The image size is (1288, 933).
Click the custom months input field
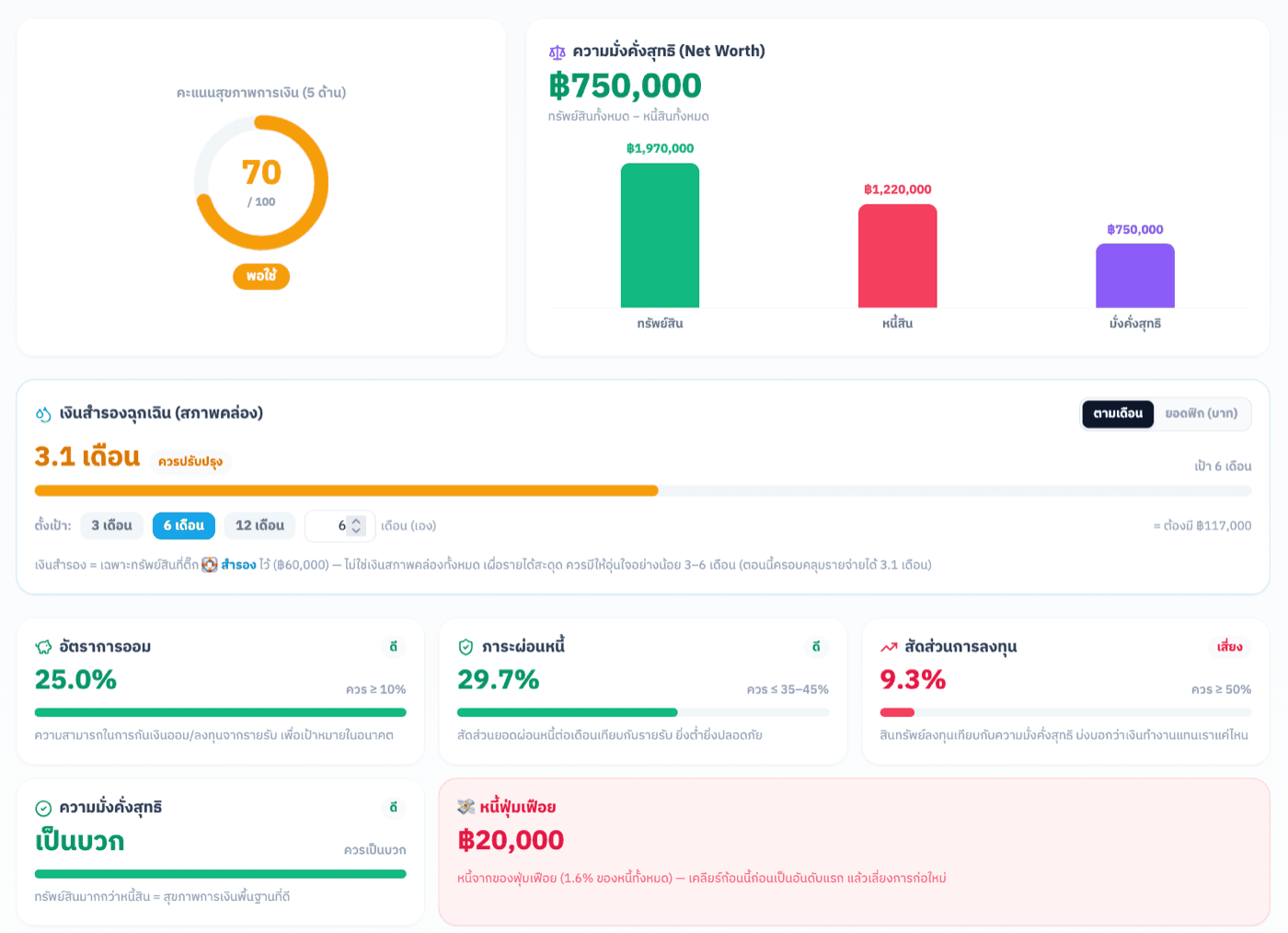339,525
